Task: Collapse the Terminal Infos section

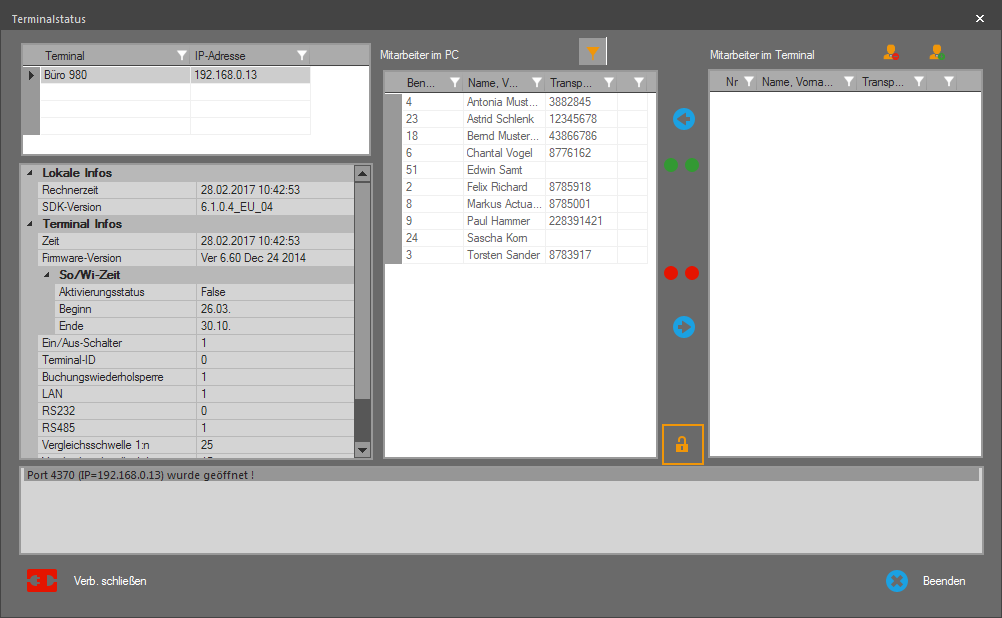Action: [x=29, y=224]
